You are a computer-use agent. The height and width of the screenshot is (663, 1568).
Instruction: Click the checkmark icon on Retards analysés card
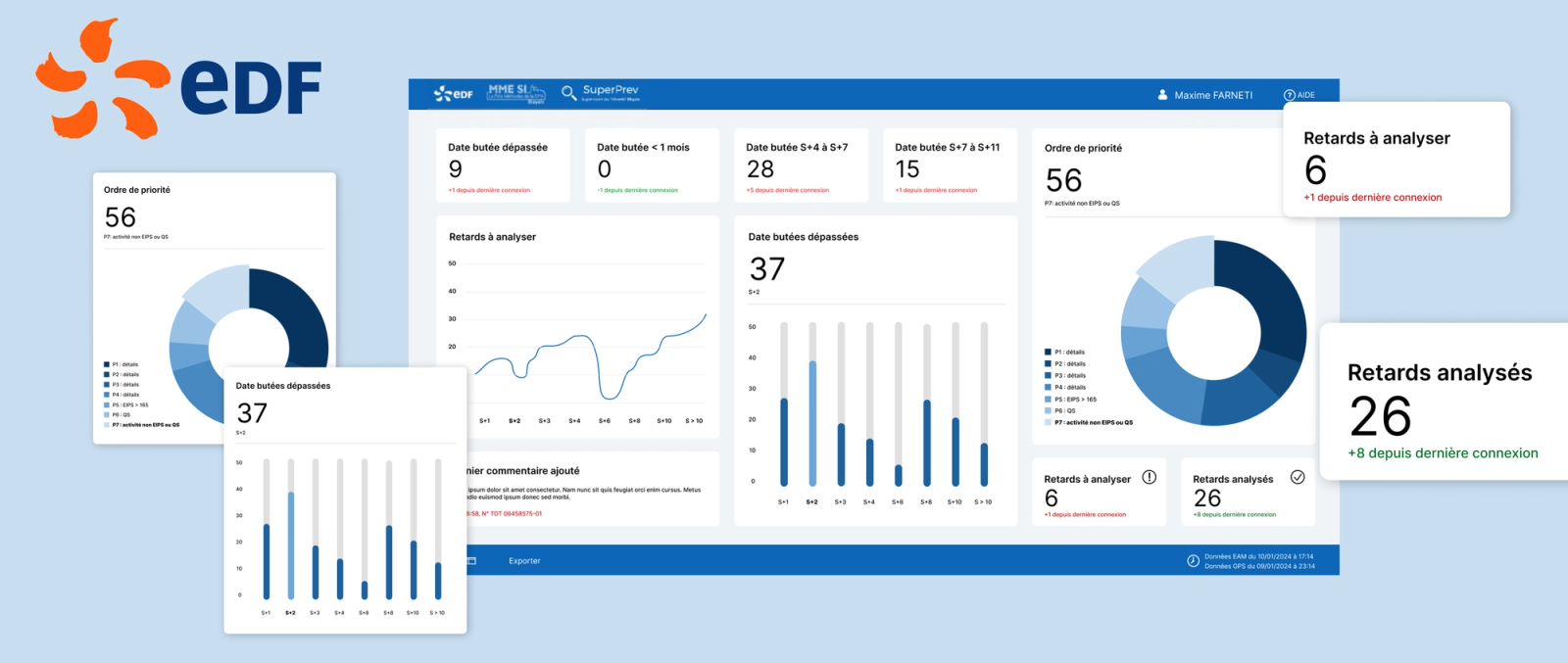point(1298,477)
